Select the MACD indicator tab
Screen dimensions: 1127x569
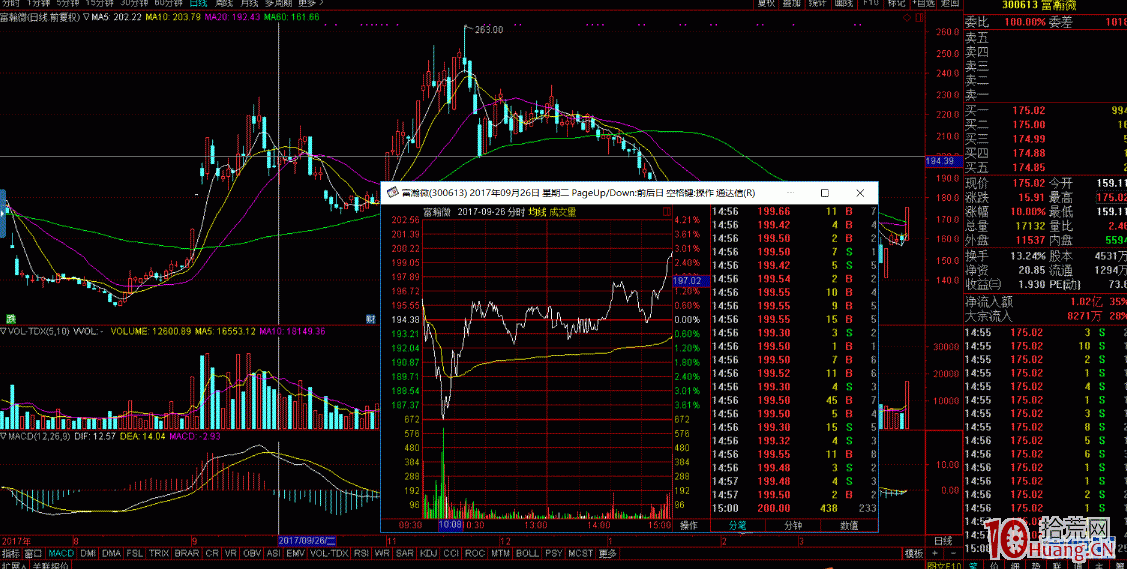pyautogui.click(x=61, y=553)
